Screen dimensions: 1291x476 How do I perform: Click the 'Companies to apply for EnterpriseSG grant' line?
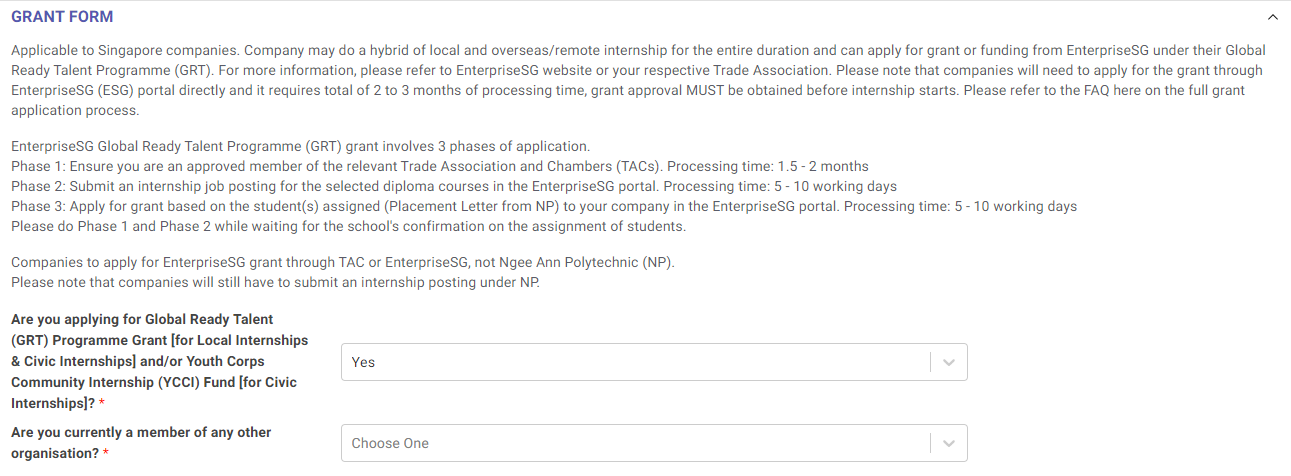[343, 263]
